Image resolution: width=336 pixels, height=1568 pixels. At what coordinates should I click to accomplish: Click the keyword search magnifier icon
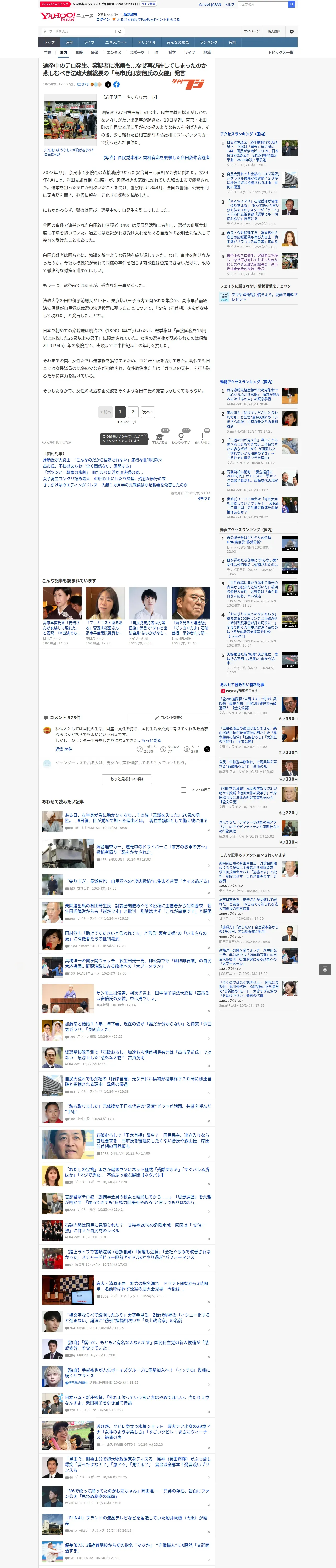tap(120, 32)
